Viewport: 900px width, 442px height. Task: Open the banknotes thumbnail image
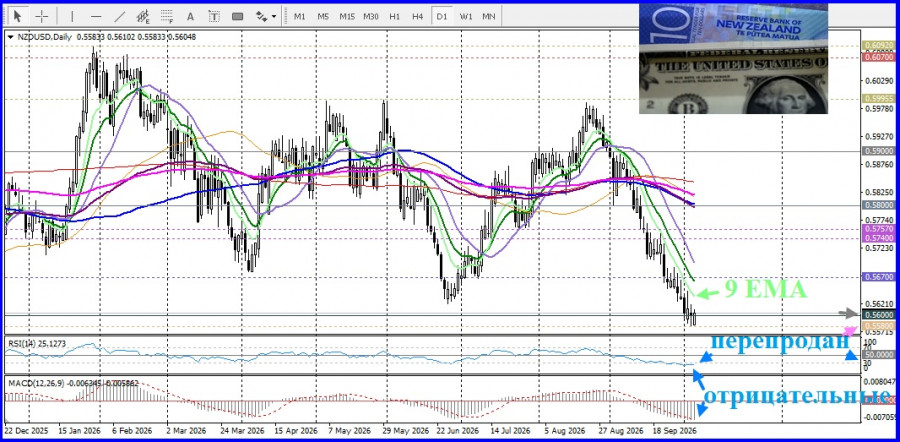733,59
